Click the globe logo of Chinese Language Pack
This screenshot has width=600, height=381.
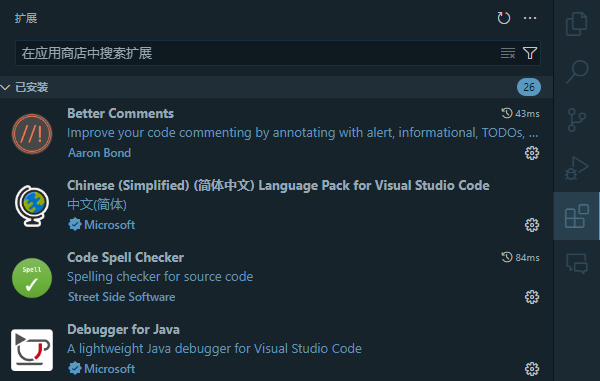click(32, 206)
